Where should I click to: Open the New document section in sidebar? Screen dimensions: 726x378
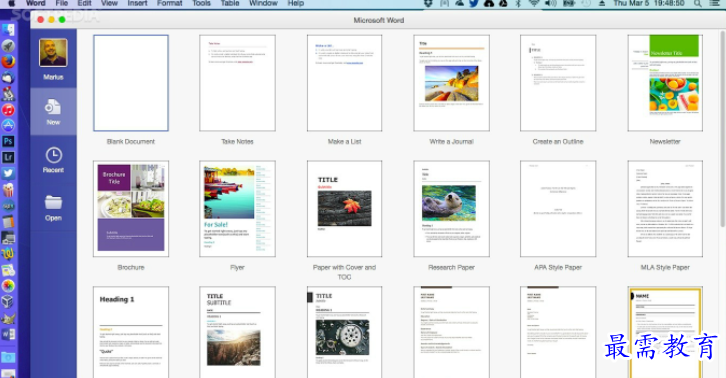pos(53,112)
